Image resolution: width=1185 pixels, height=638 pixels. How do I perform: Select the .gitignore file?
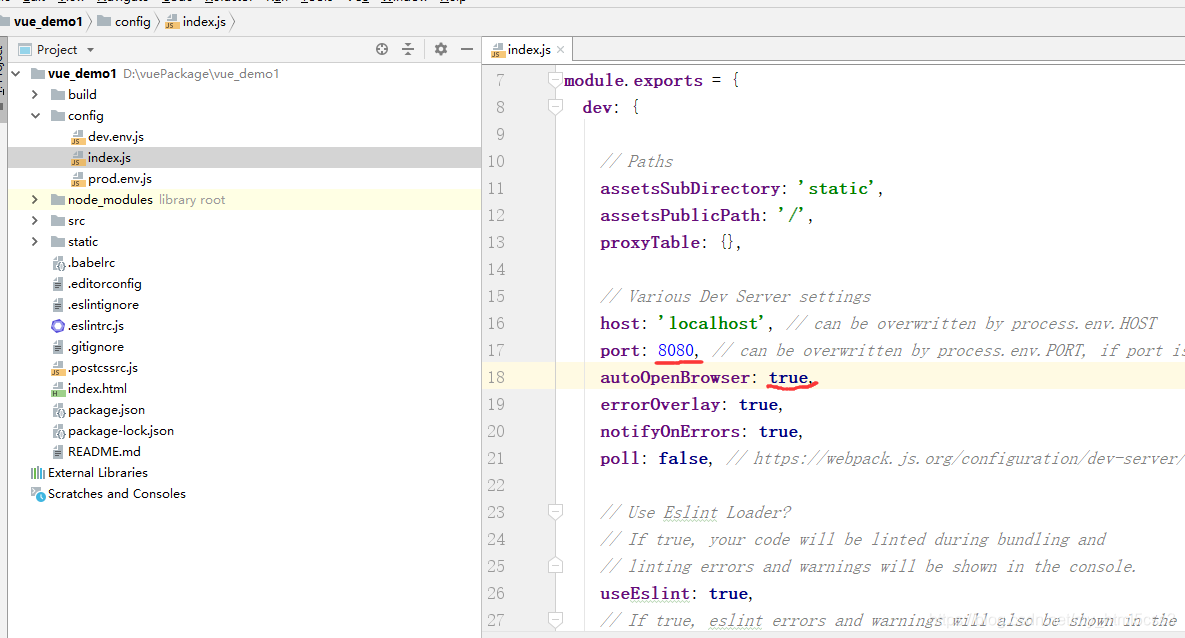(x=95, y=347)
